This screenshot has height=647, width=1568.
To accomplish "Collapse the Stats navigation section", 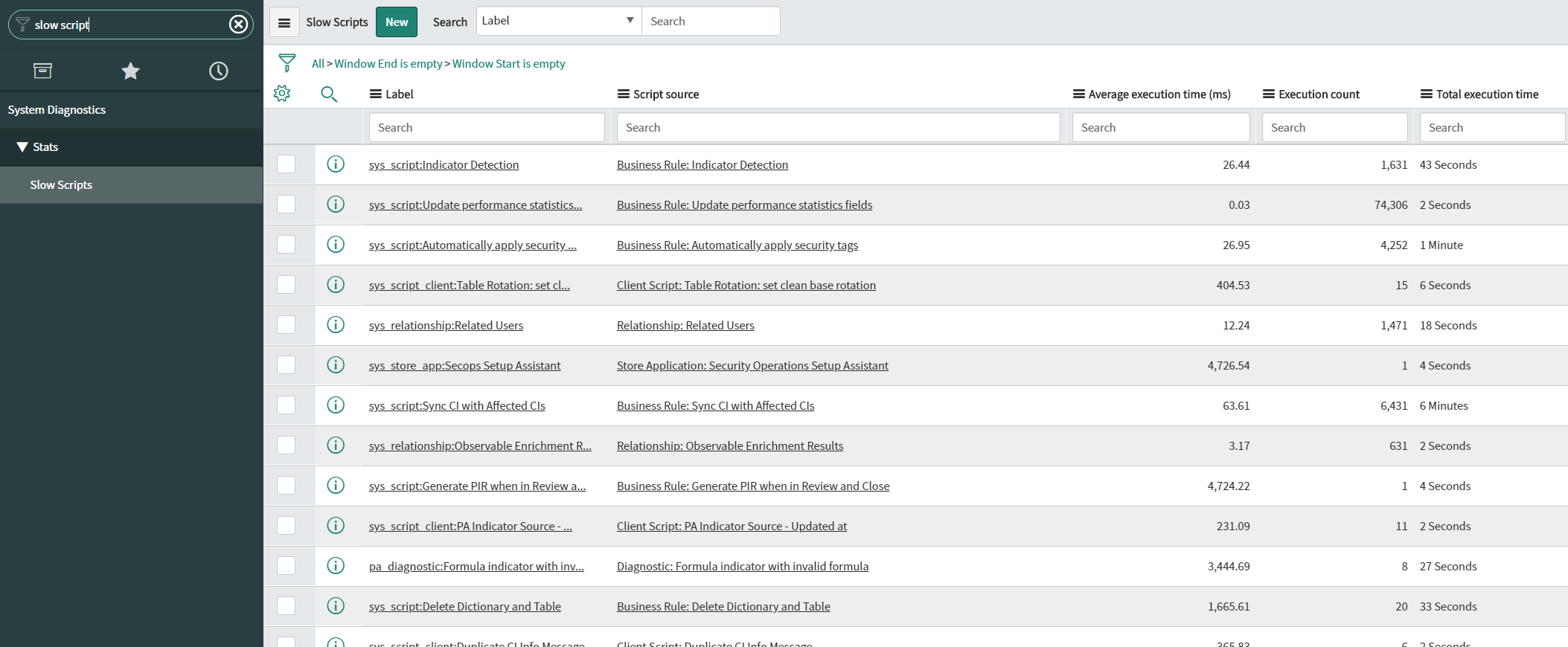I will click(x=22, y=147).
